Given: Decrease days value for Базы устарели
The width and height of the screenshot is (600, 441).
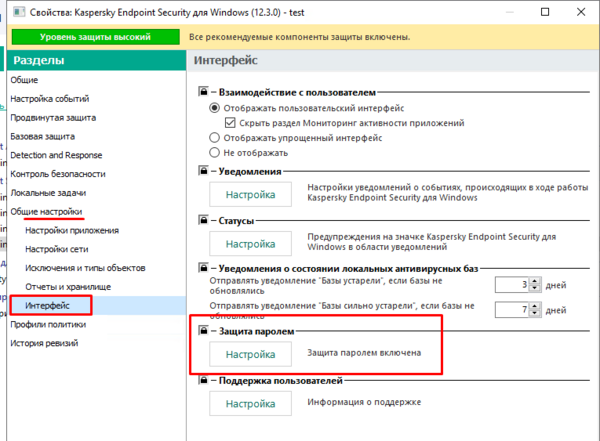Looking at the screenshot, I should [535, 288].
